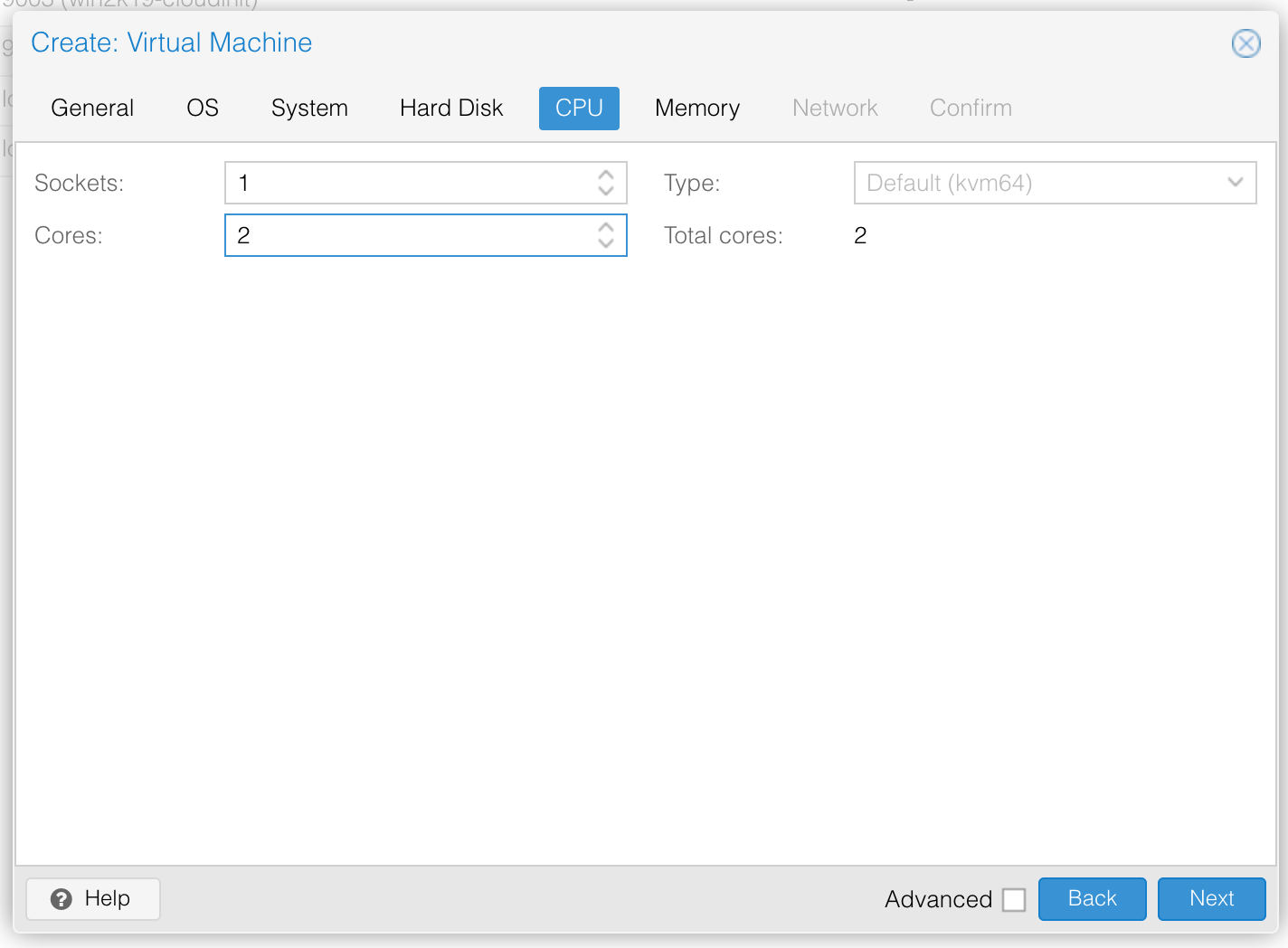Viewport: 1288px width, 948px height.
Task: Switch to the Hard Disk tab
Action: point(450,108)
